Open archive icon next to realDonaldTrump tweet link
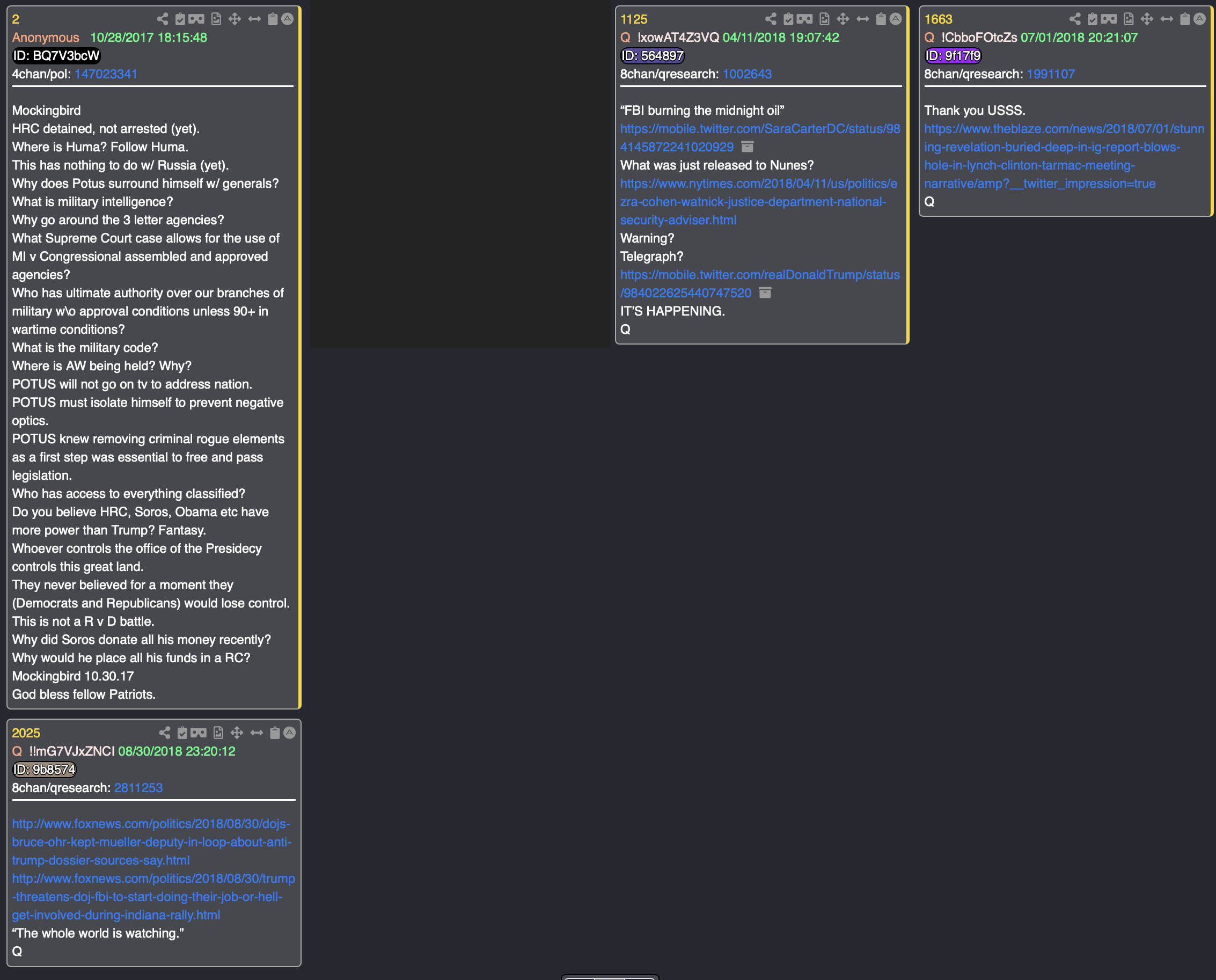This screenshot has height=980, width=1216. click(765, 292)
